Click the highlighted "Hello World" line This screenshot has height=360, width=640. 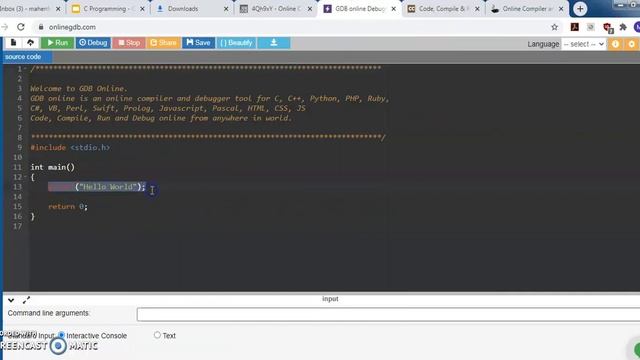[97, 187]
